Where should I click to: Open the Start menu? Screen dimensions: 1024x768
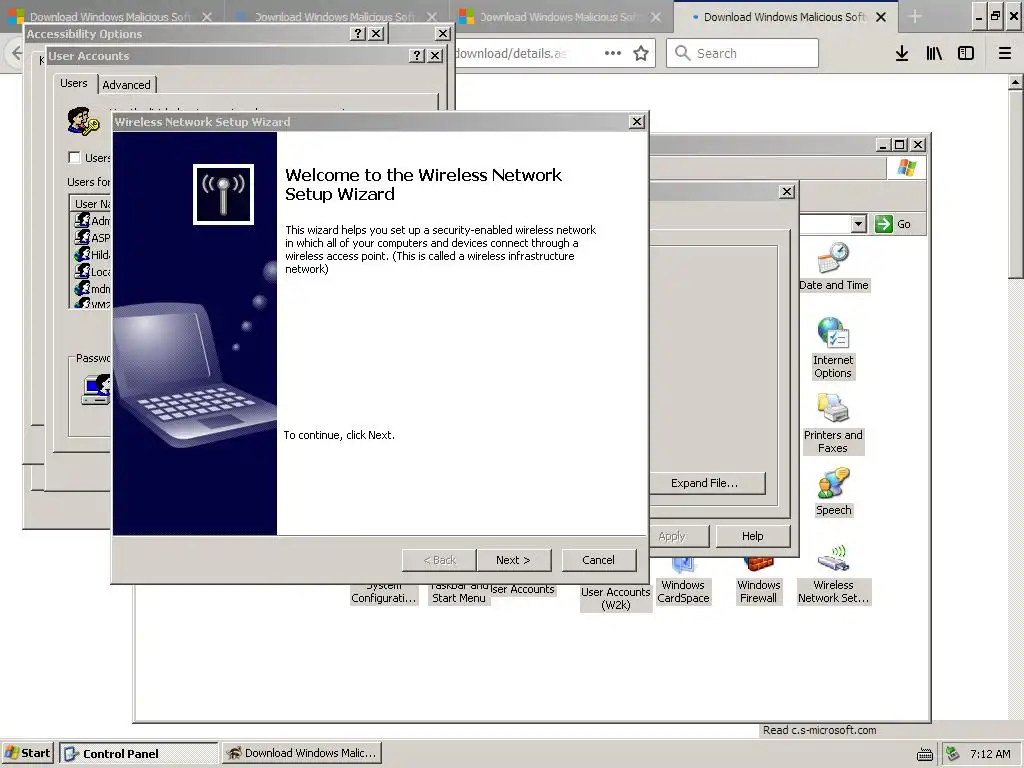(27, 753)
